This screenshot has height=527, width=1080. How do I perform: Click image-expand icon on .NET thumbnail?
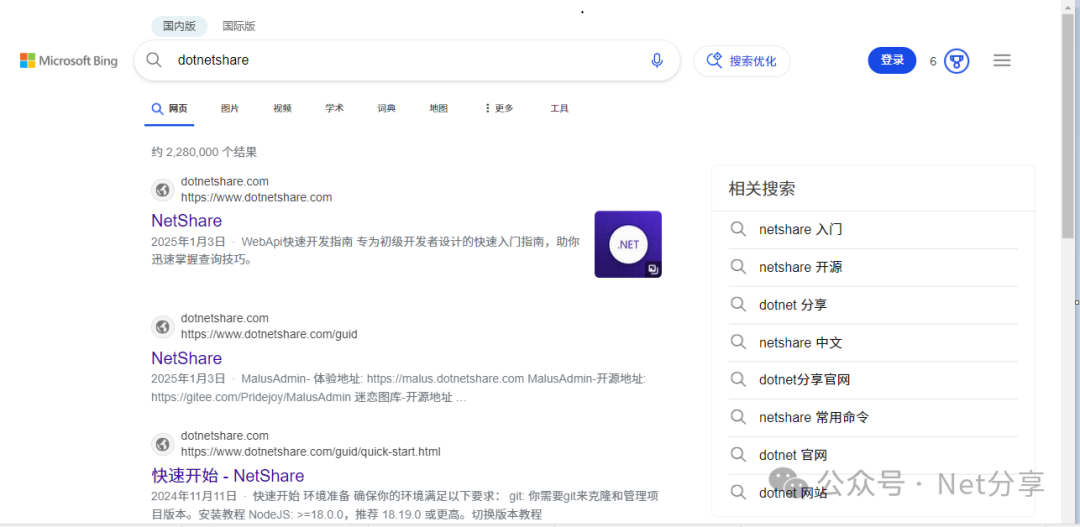(652, 269)
